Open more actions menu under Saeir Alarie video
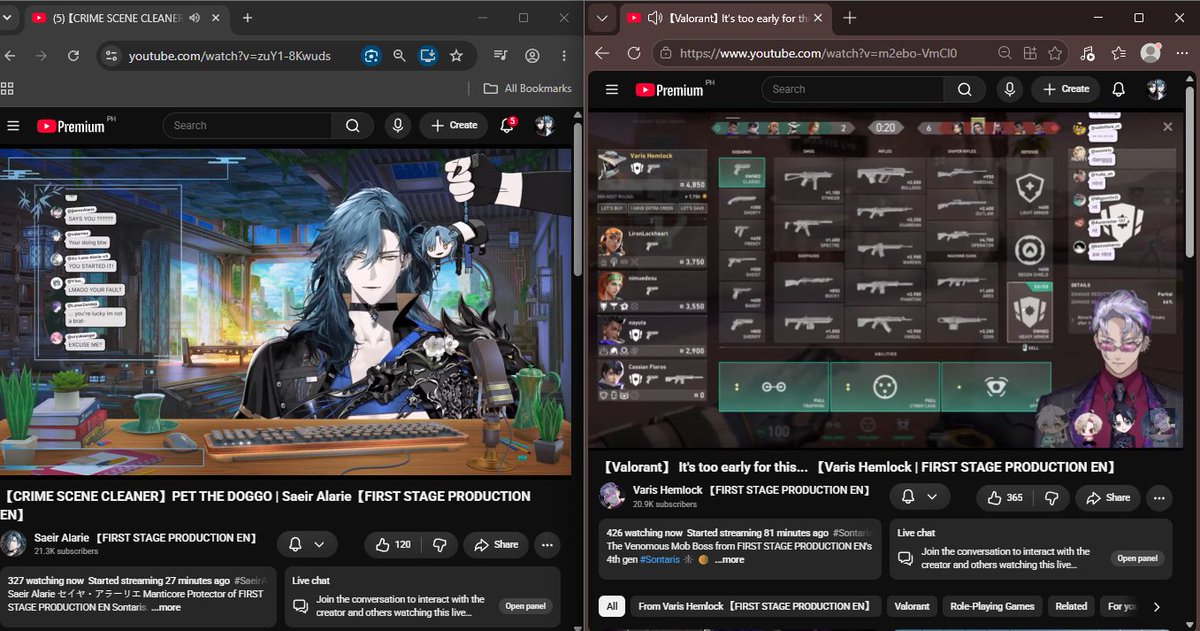Image resolution: width=1200 pixels, height=631 pixels. [548, 545]
